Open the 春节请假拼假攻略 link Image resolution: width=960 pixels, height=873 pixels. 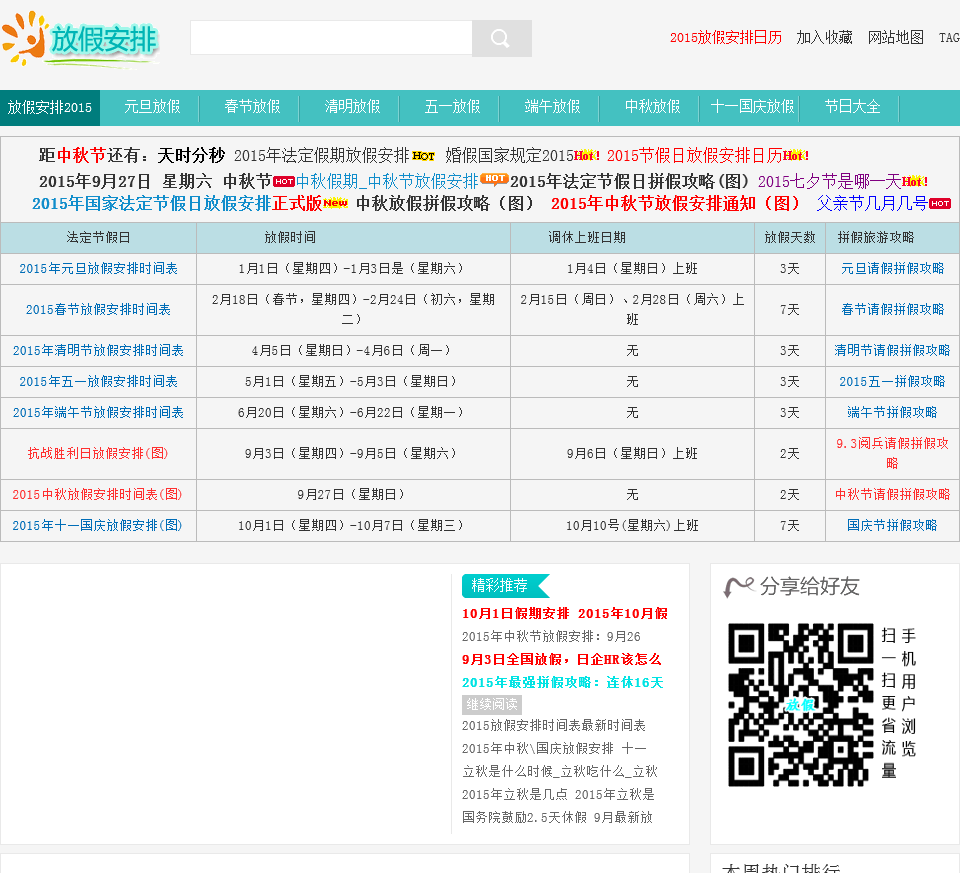click(x=892, y=310)
